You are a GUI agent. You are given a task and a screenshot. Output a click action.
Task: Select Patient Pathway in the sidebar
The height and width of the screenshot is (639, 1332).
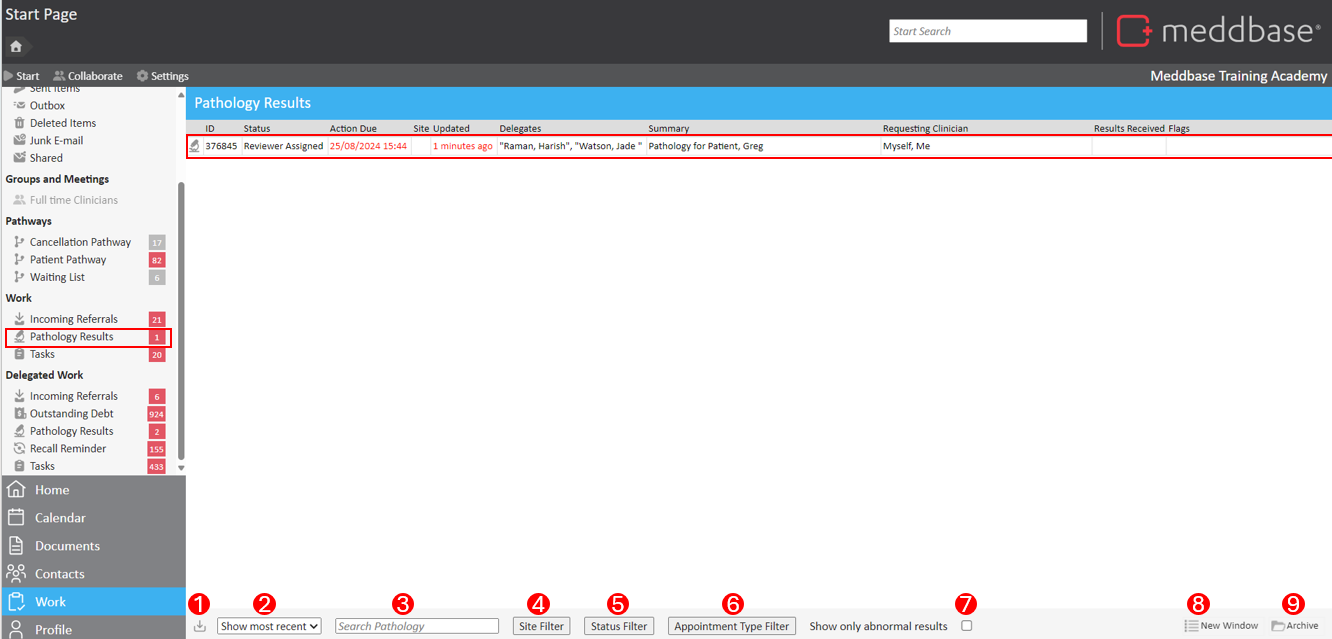(67, 260)
